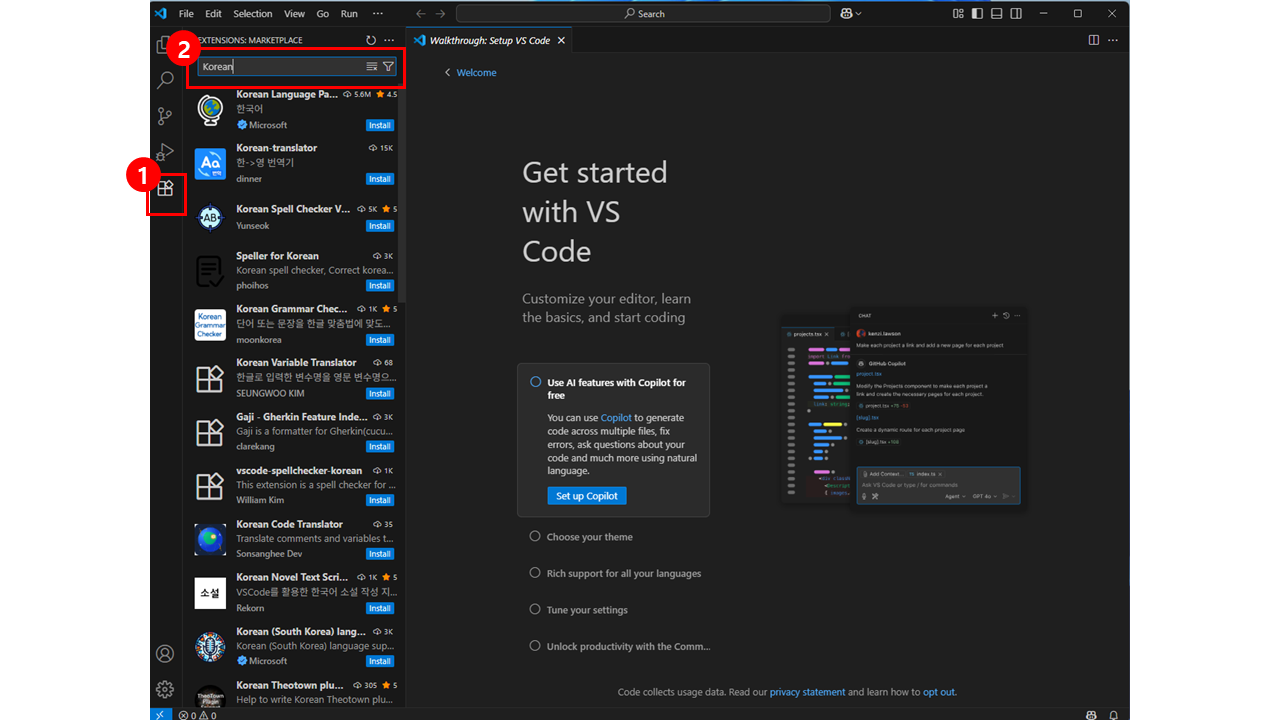Open the Go menu
This screenshot has height=720, width=1280.
322,13
